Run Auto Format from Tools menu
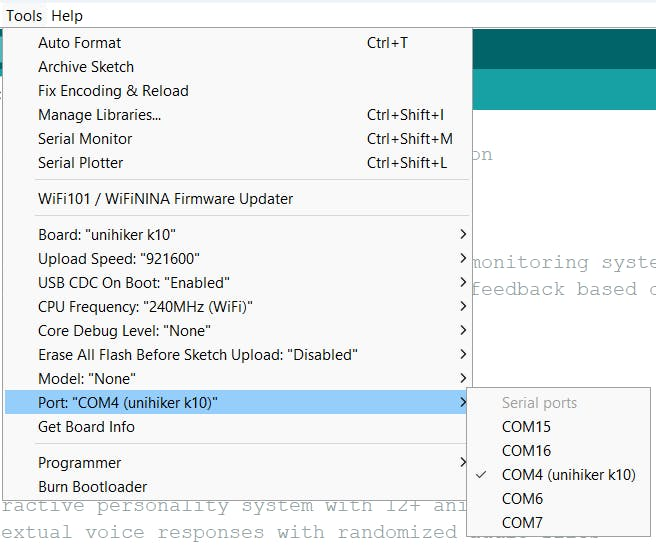 (x=237, y=43)
